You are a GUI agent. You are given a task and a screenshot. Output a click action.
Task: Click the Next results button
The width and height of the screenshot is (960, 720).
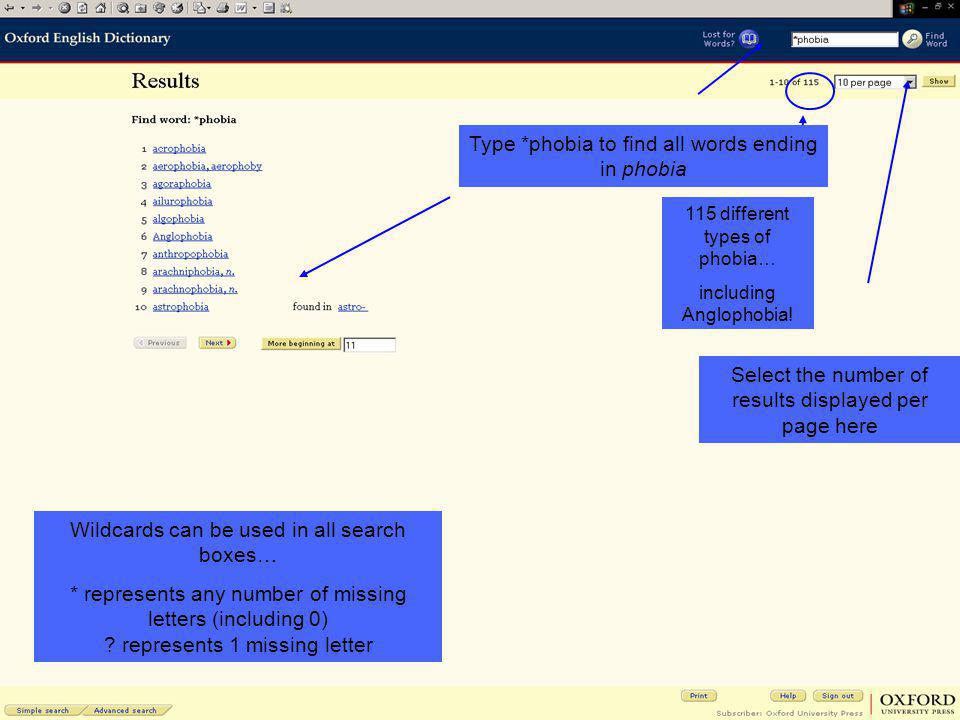pos(217,343)
